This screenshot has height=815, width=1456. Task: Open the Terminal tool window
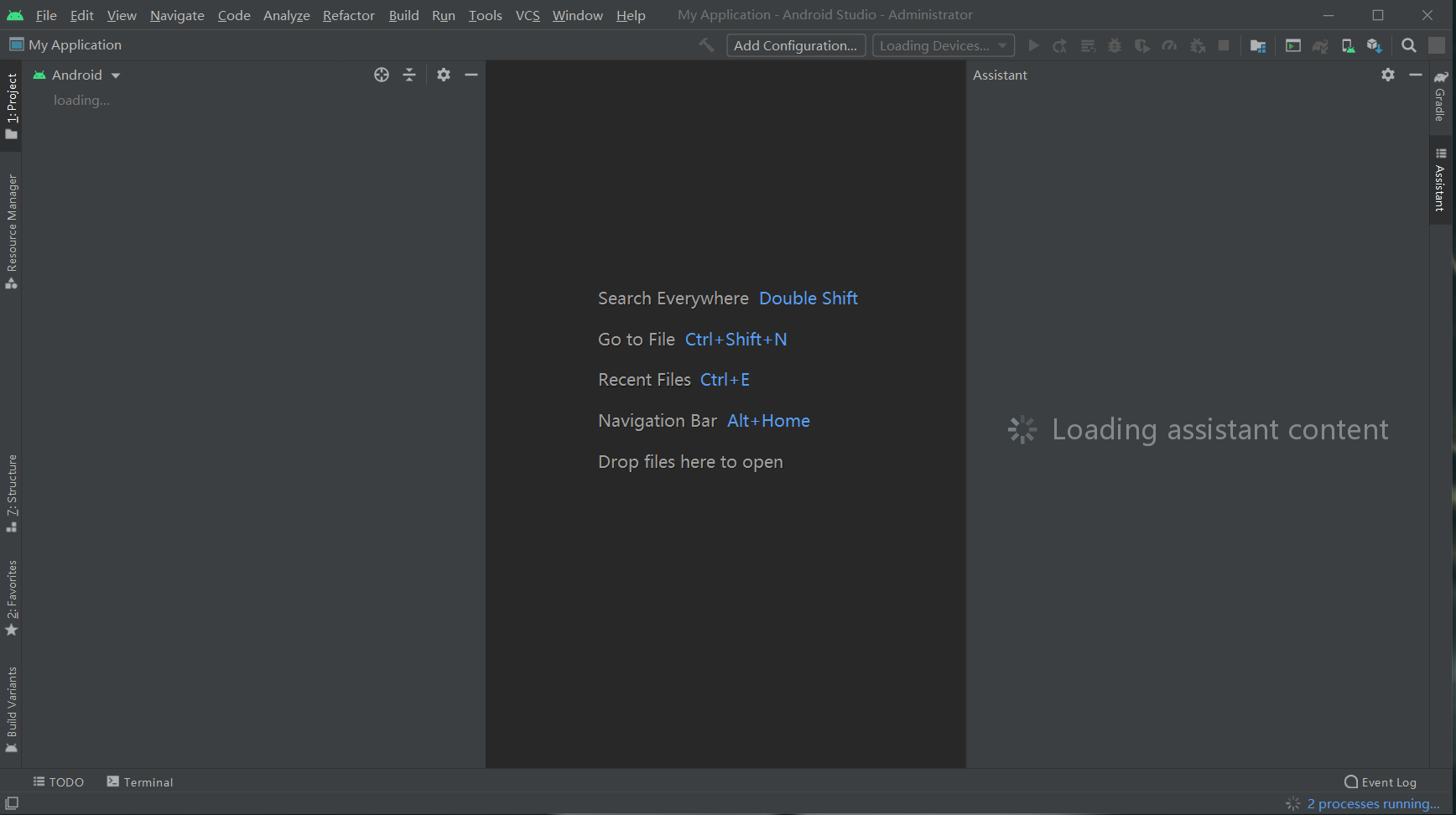(140, 781)
